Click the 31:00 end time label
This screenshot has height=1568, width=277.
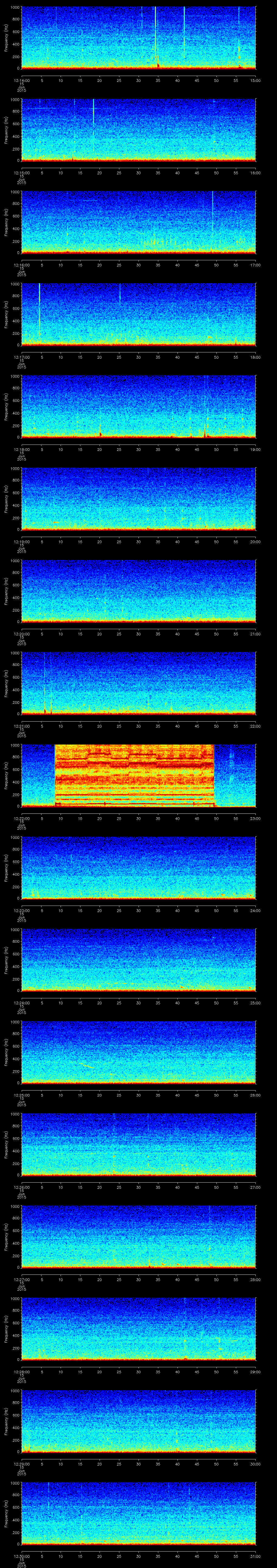255,1556
